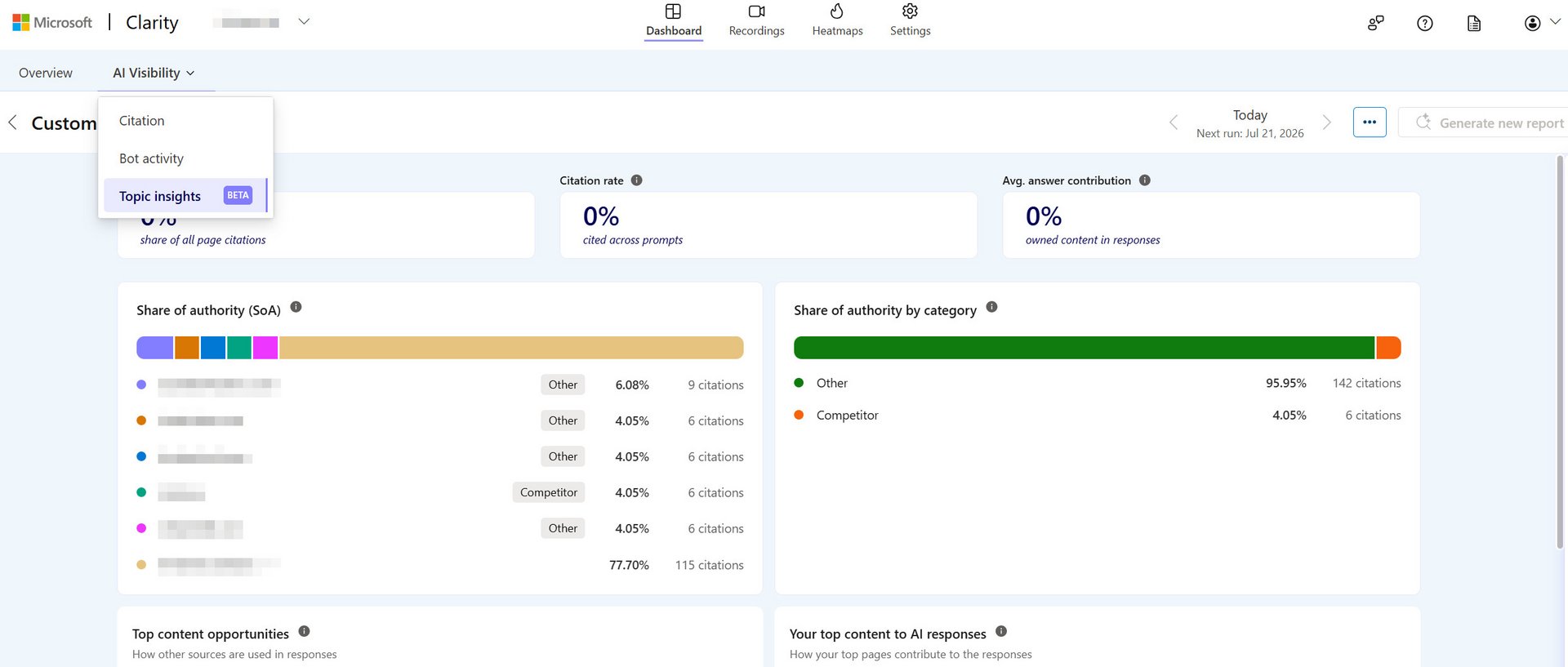Show the next report run
This screenshot has width=1568, height=667.
(1327, 122)
